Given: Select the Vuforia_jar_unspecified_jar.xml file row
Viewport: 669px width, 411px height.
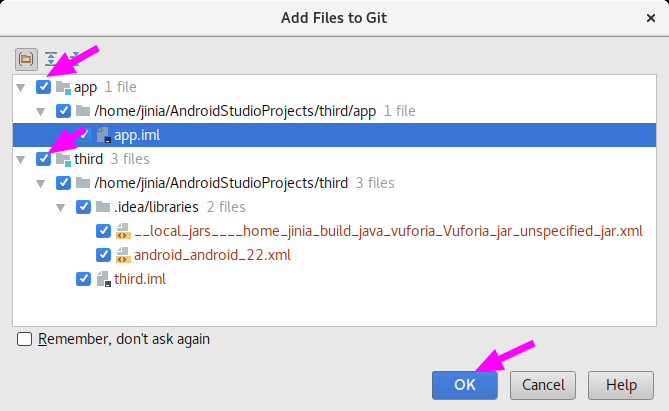Looking at the screenshot, I should 334,231.
